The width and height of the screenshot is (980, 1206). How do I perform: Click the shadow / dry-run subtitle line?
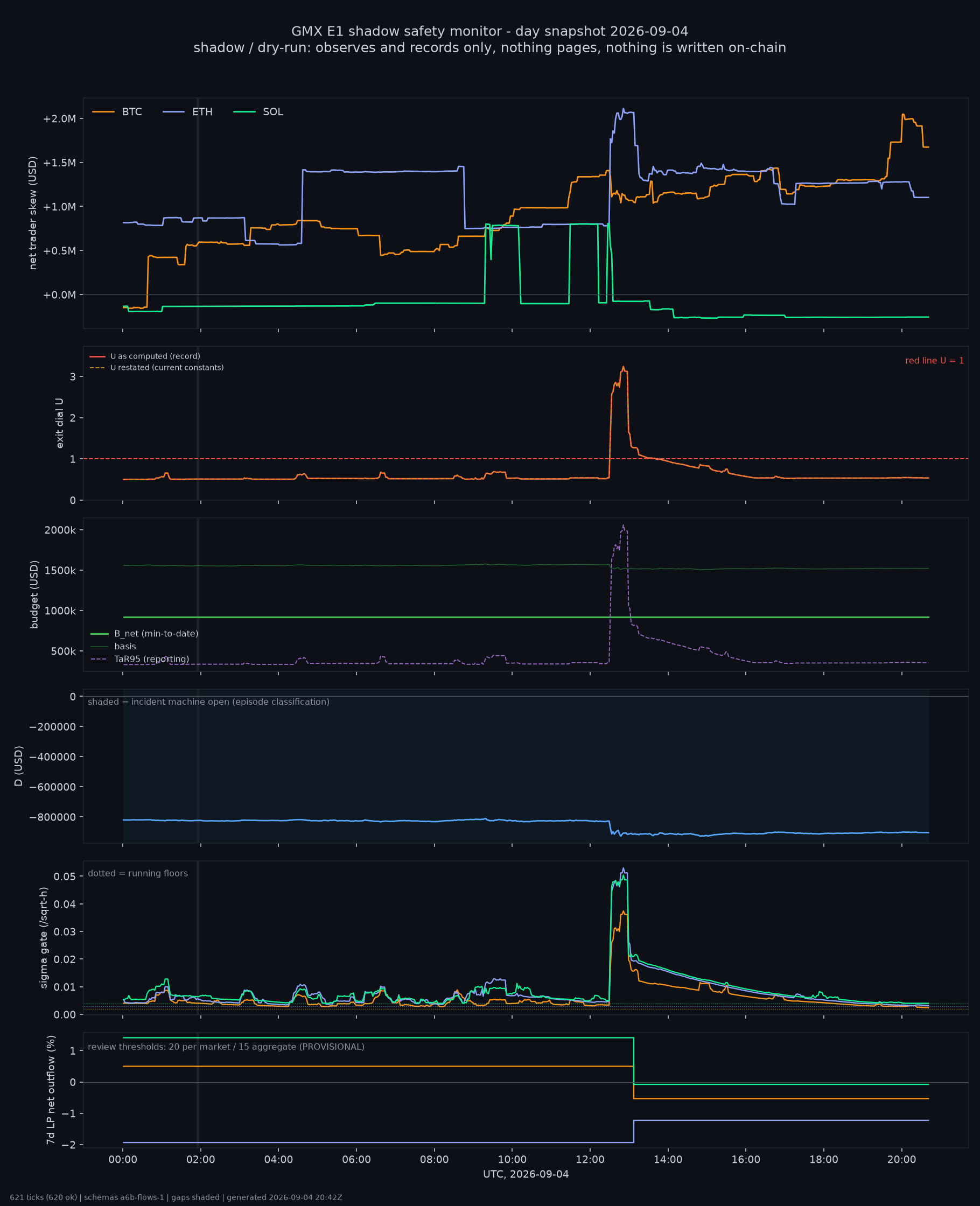489,47
